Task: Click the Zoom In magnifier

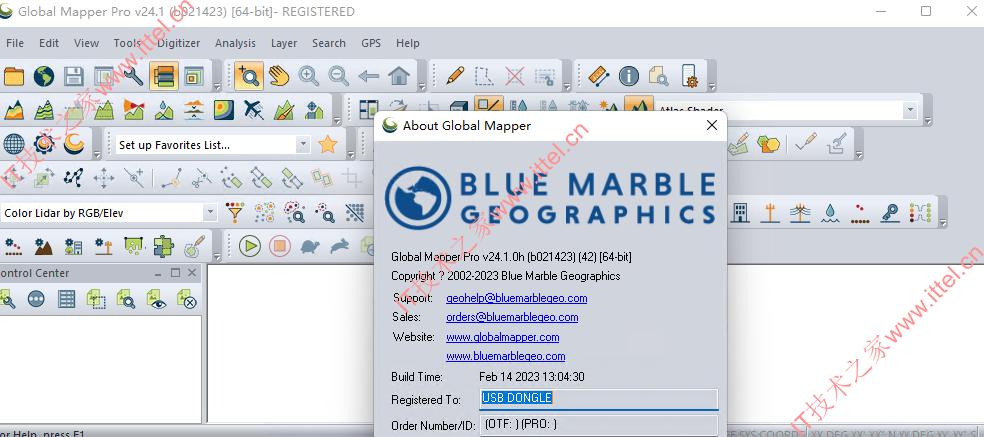Action: [308, 77]
